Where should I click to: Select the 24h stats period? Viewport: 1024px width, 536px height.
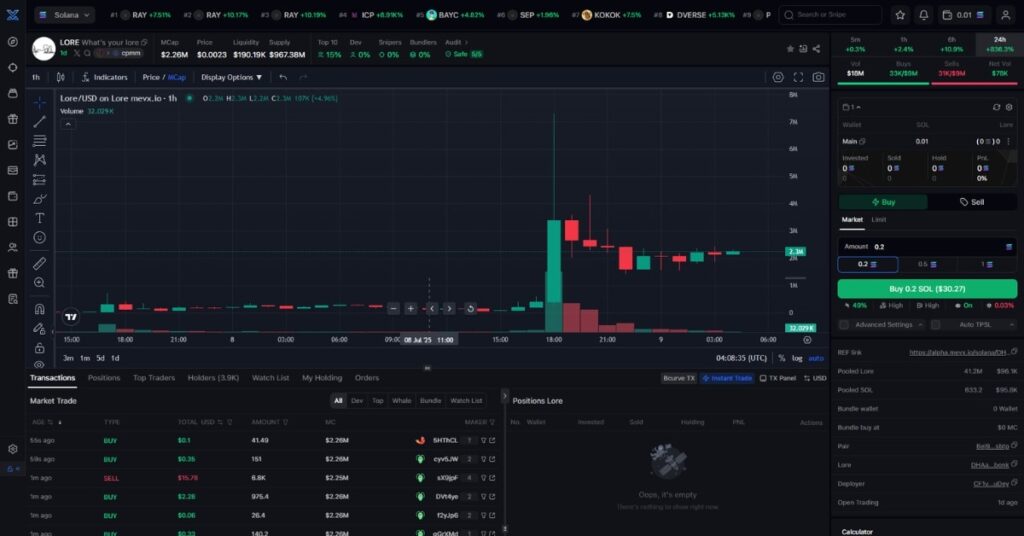point(1000,44)
